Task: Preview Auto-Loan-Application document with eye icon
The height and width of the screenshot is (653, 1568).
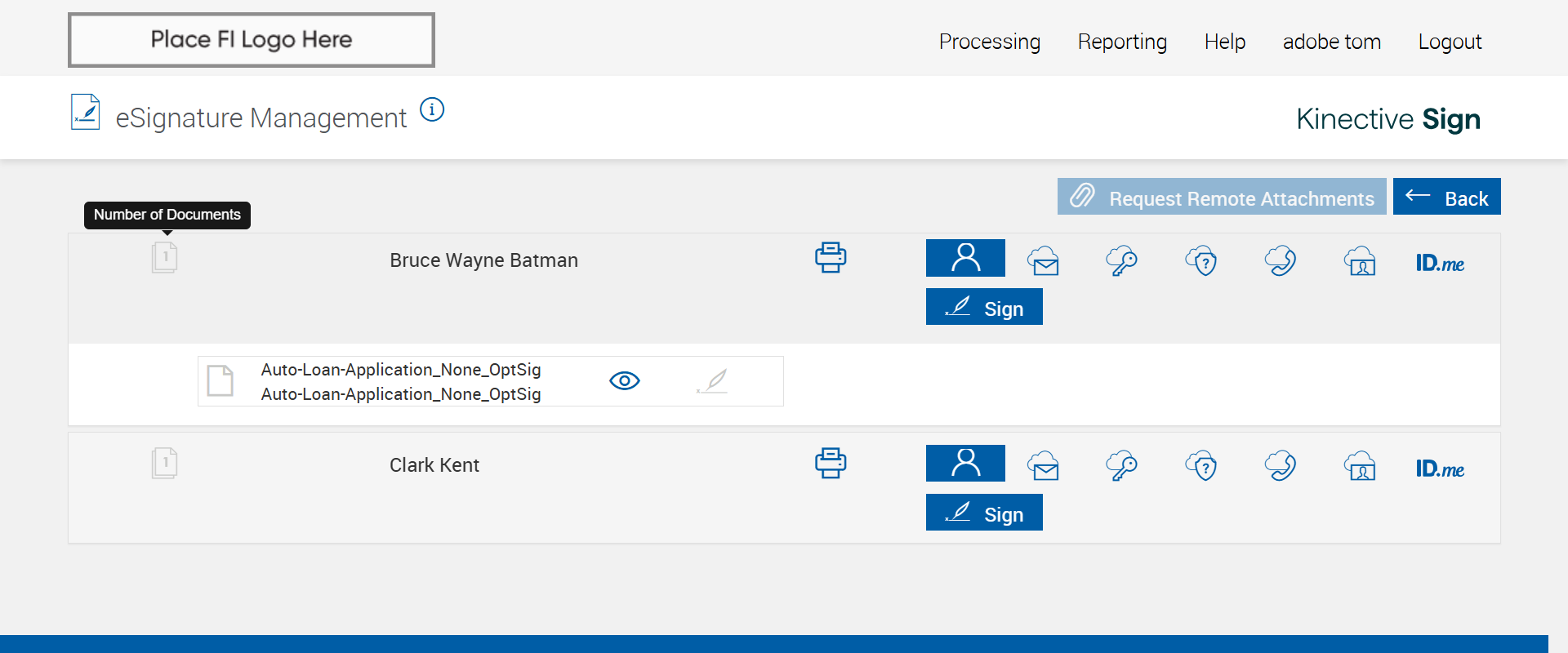Action: point(625,380)
